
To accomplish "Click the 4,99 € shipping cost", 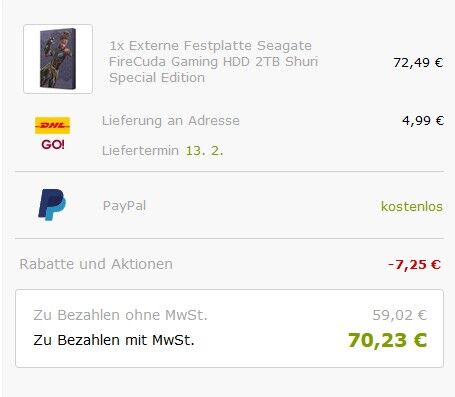I will tap(423, 120).
